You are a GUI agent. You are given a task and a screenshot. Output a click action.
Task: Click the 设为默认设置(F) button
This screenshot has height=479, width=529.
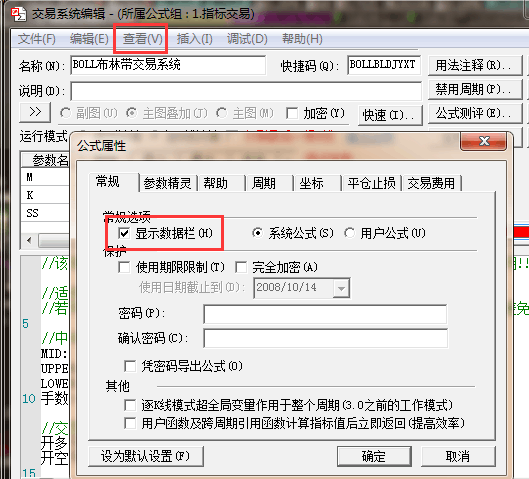coord(146,456)
